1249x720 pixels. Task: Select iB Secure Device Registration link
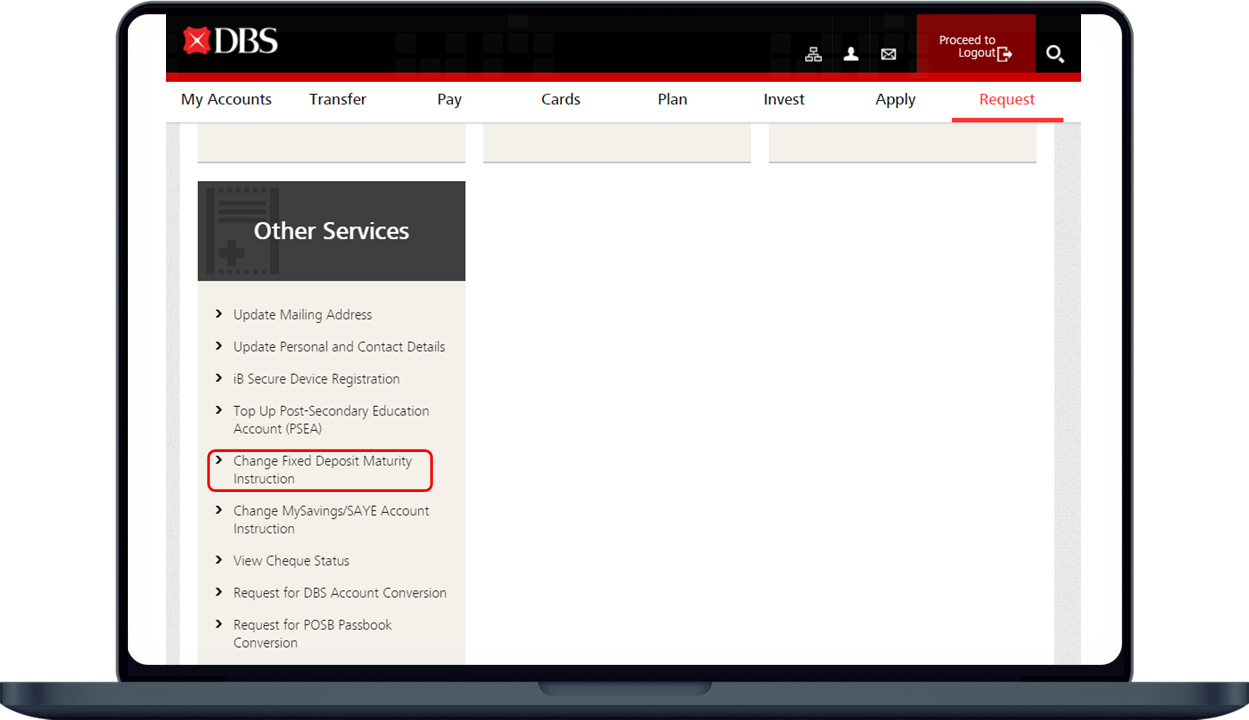tap(316, 379)
